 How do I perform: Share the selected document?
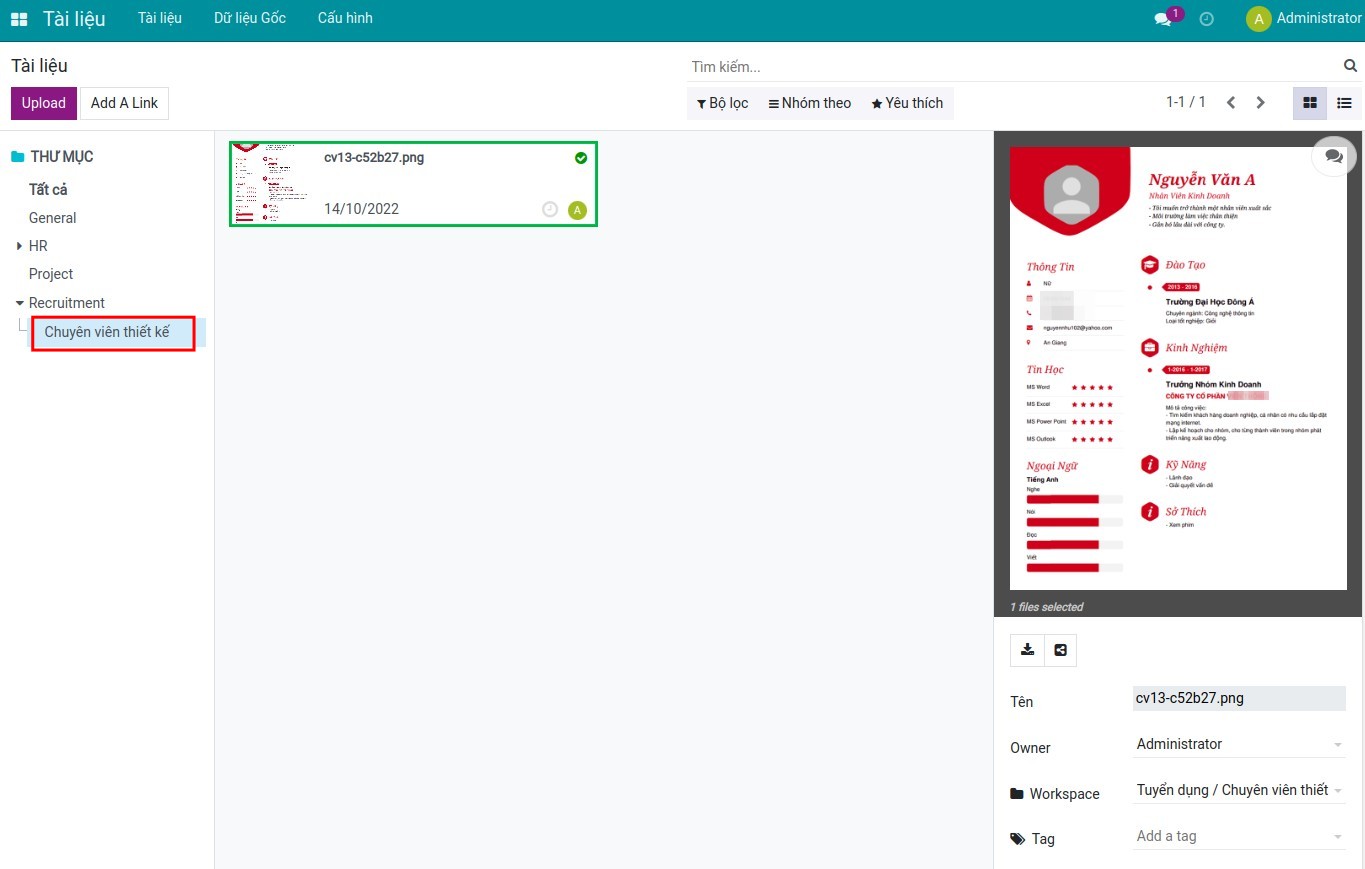[x=1060, y=650]
